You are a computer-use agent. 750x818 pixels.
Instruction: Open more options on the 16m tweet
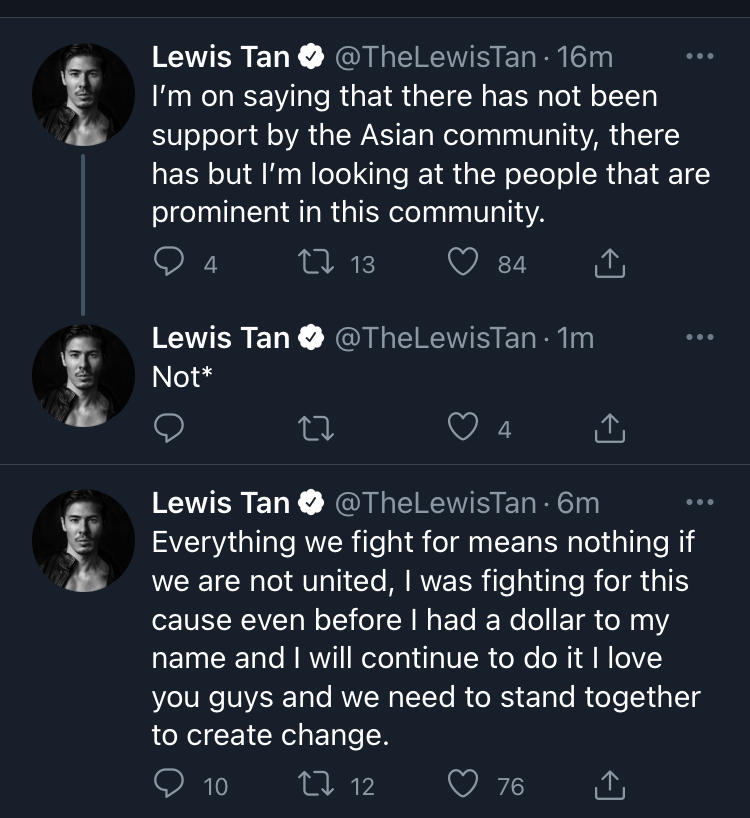699,57
